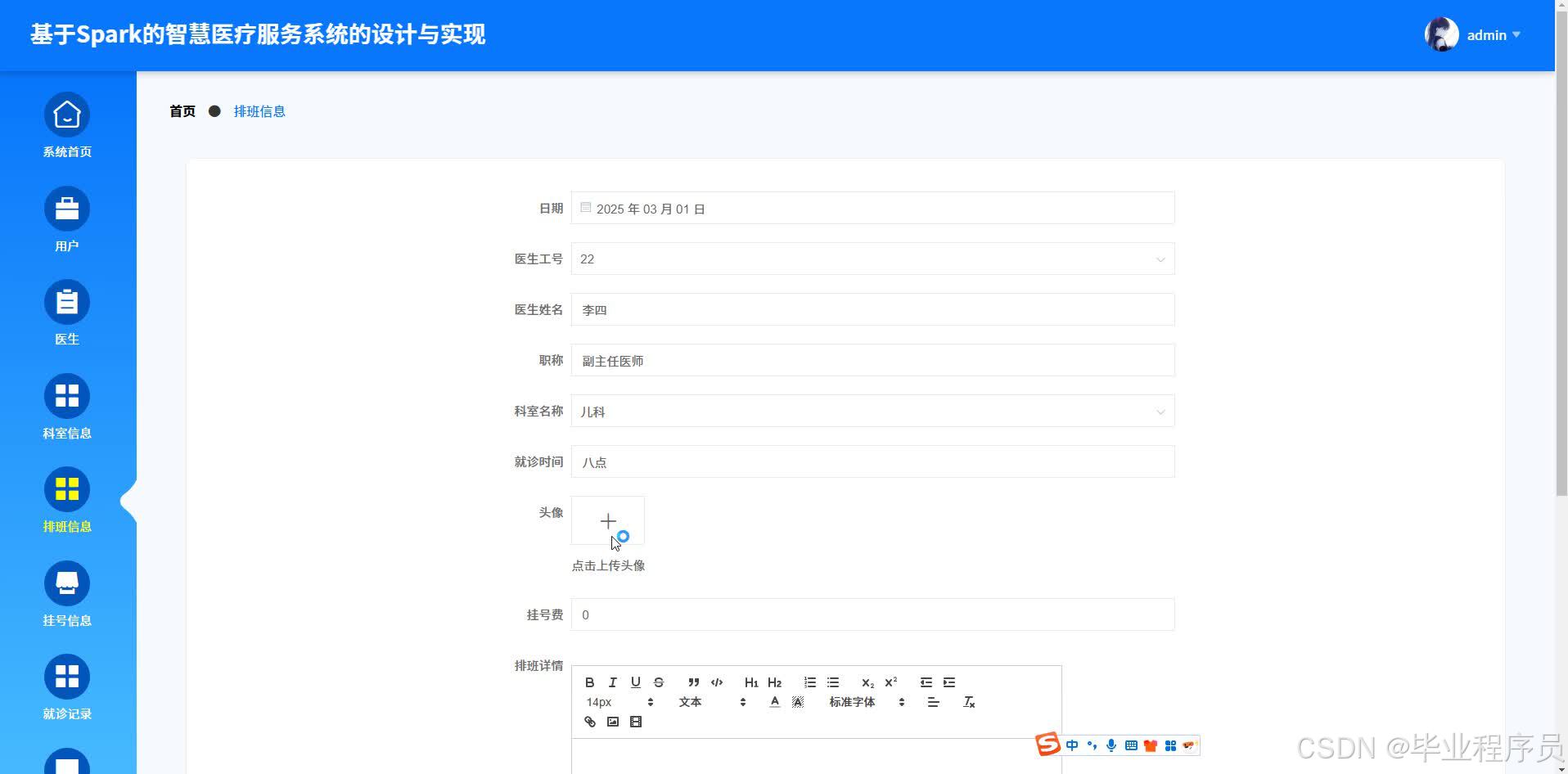
Task: Switch to 排班信息 breadcrumb tab
Action: 259,110
